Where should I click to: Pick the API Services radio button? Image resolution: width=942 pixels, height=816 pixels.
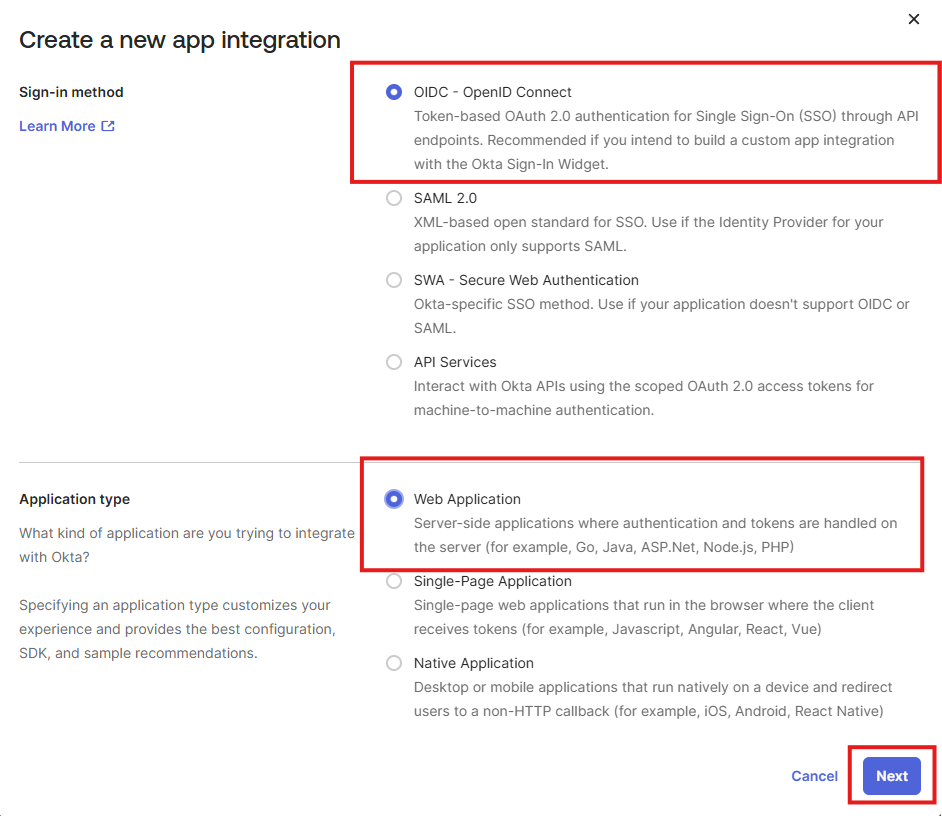pos(394,362)
